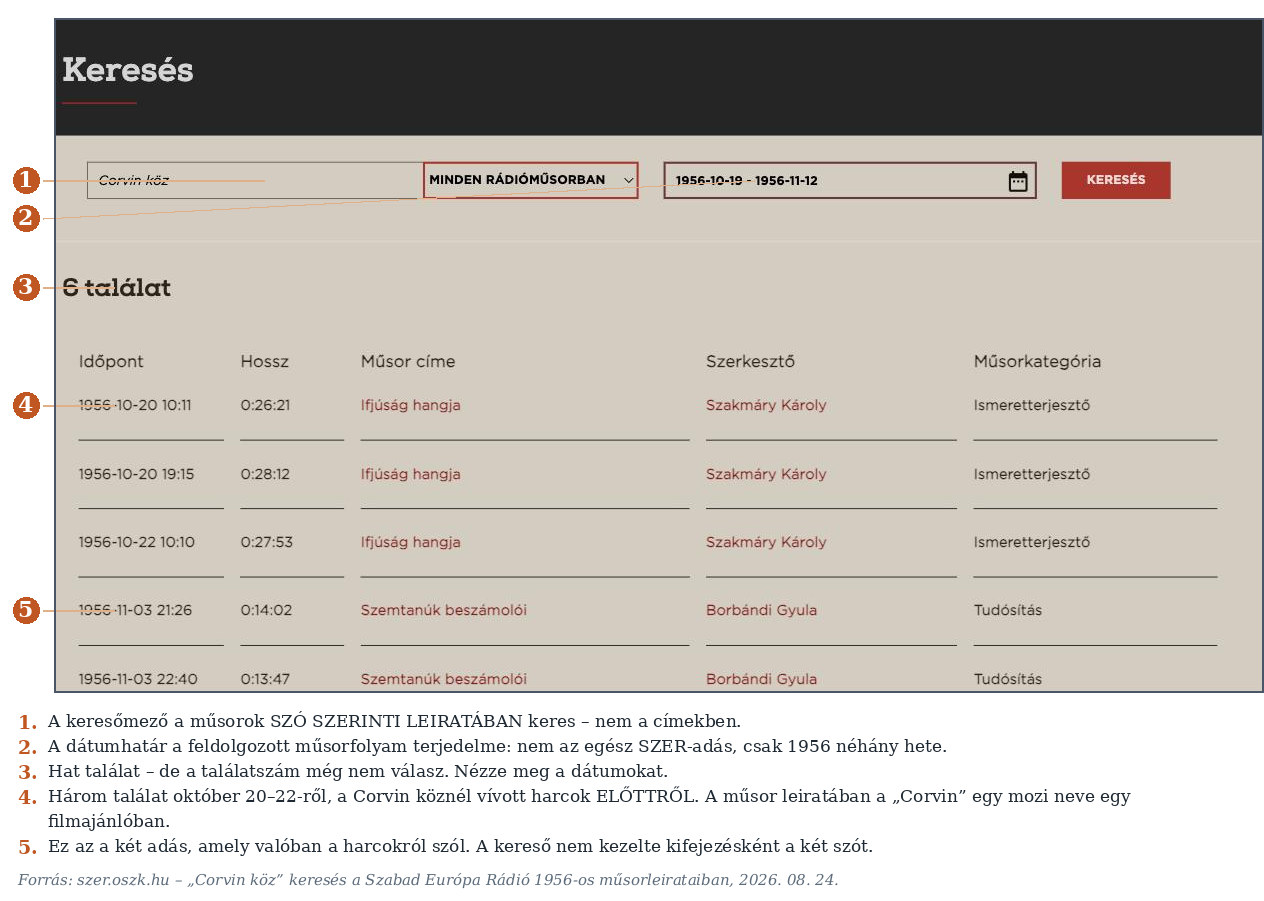Click the 1956-10-20 19:15 timestamp
The image size is (1264, 901).
(x=136, y=474)
